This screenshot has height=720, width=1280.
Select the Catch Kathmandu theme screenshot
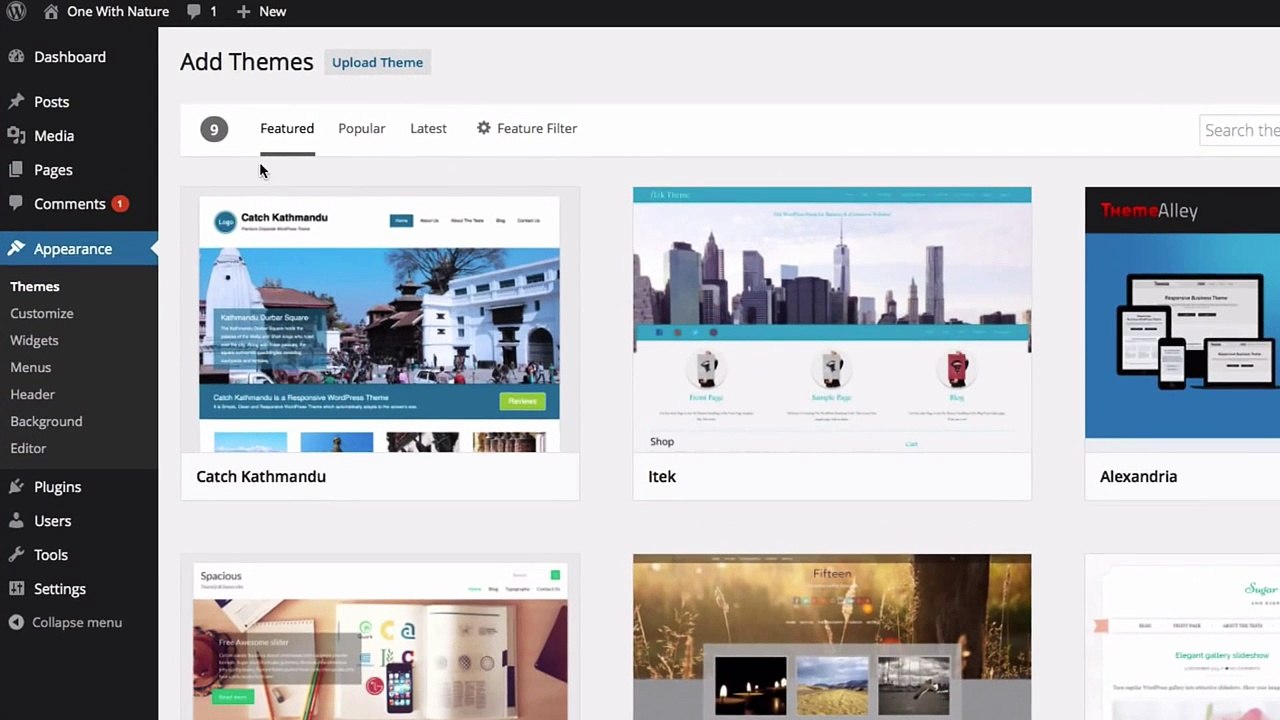380,320
